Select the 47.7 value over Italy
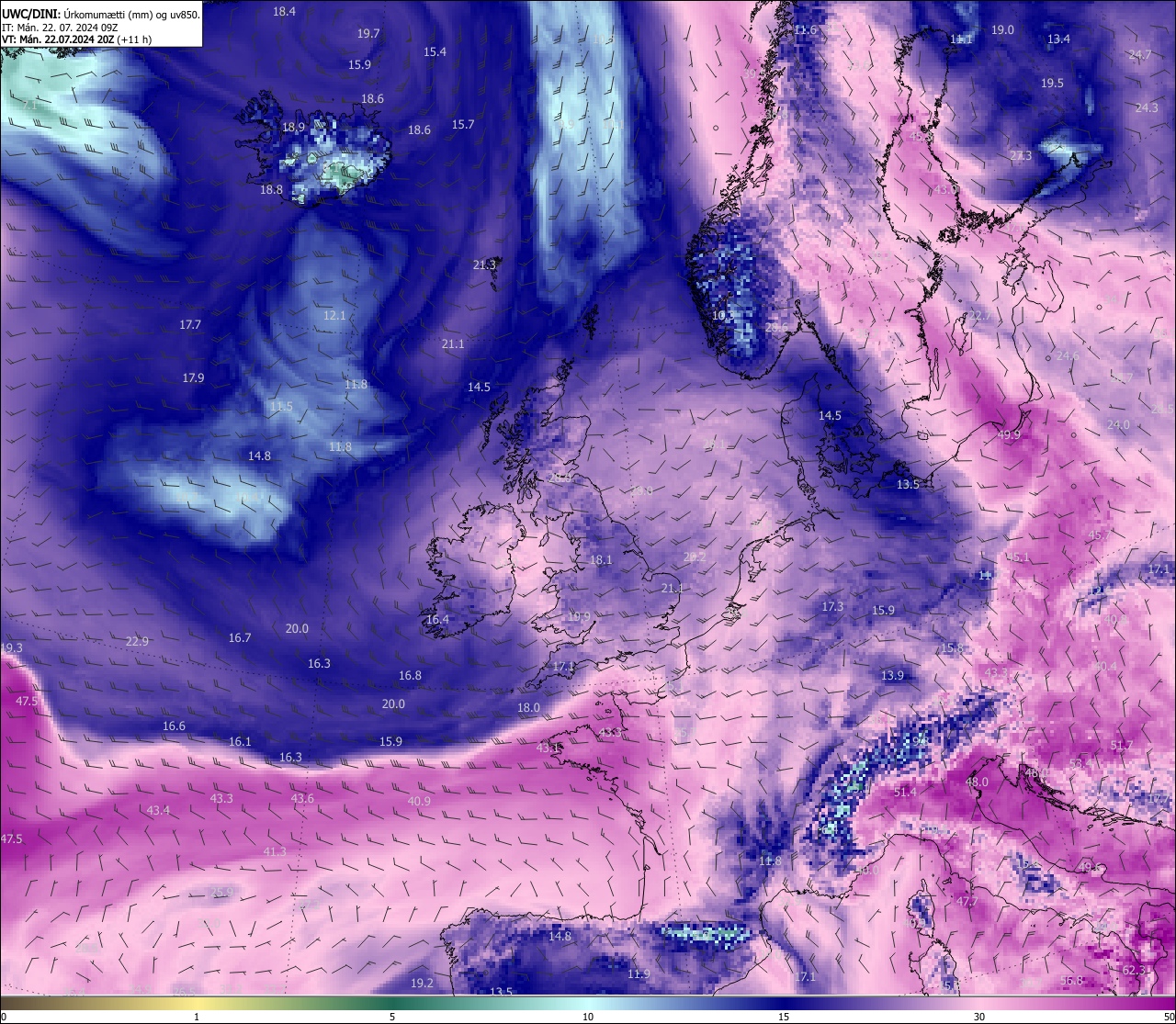Screen dimensions: 1176x1024 pos(967,903)
